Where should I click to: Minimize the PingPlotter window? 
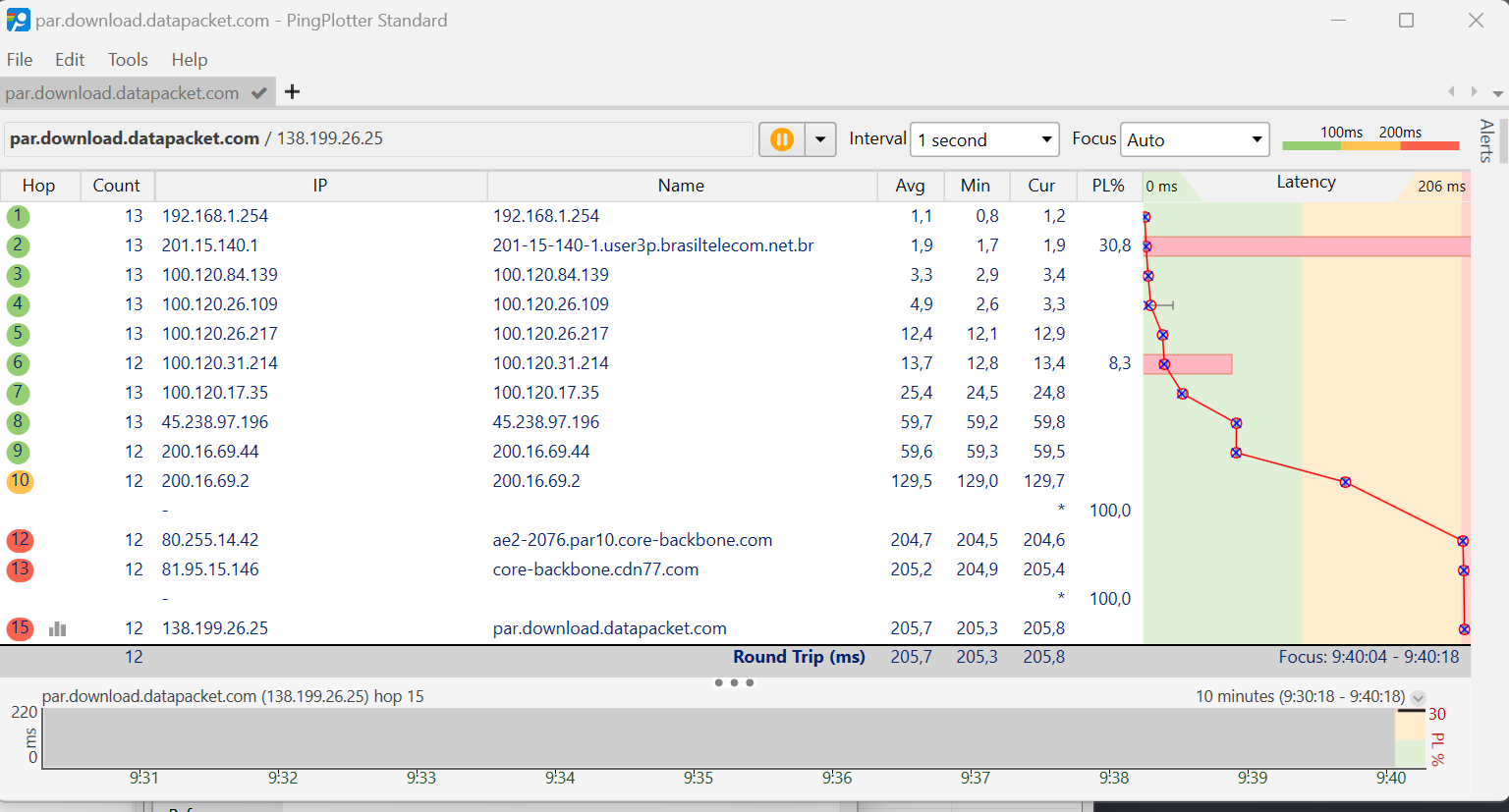pos(1337,20)
